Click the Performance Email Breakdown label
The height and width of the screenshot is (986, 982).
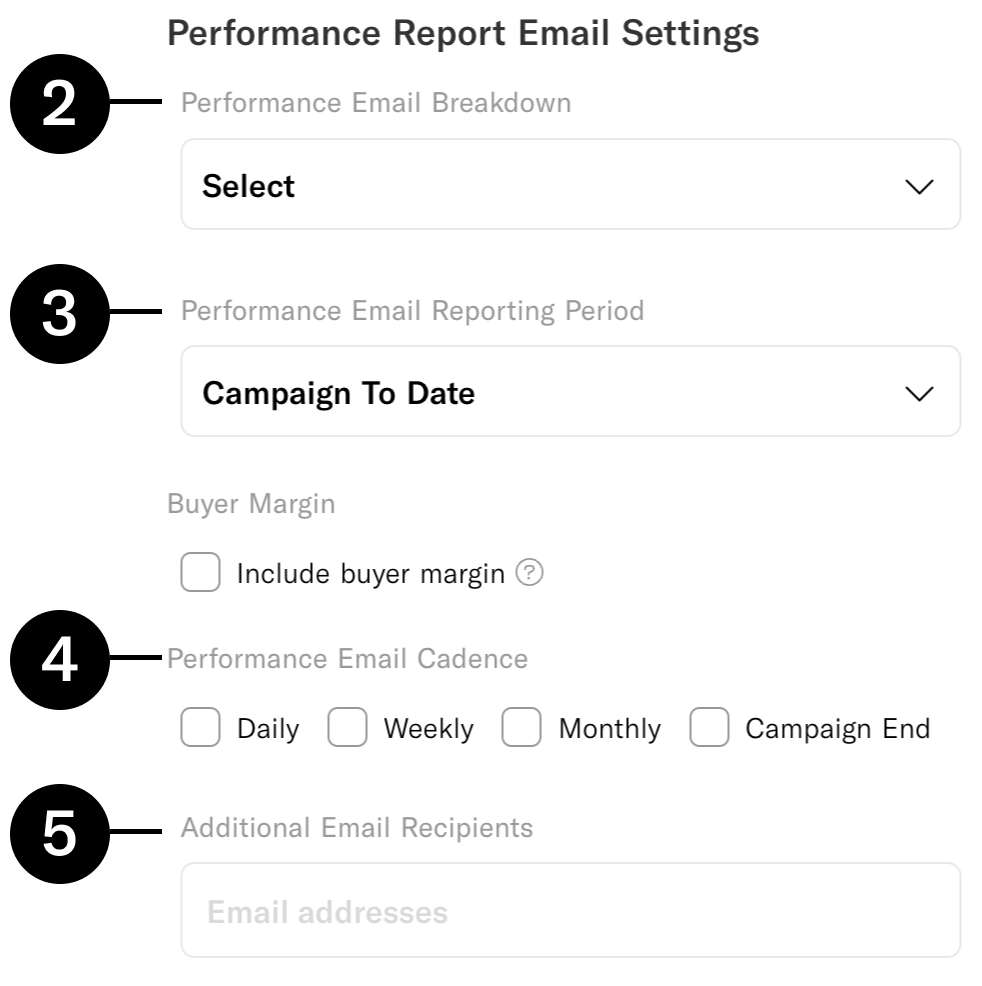point(376,103)
